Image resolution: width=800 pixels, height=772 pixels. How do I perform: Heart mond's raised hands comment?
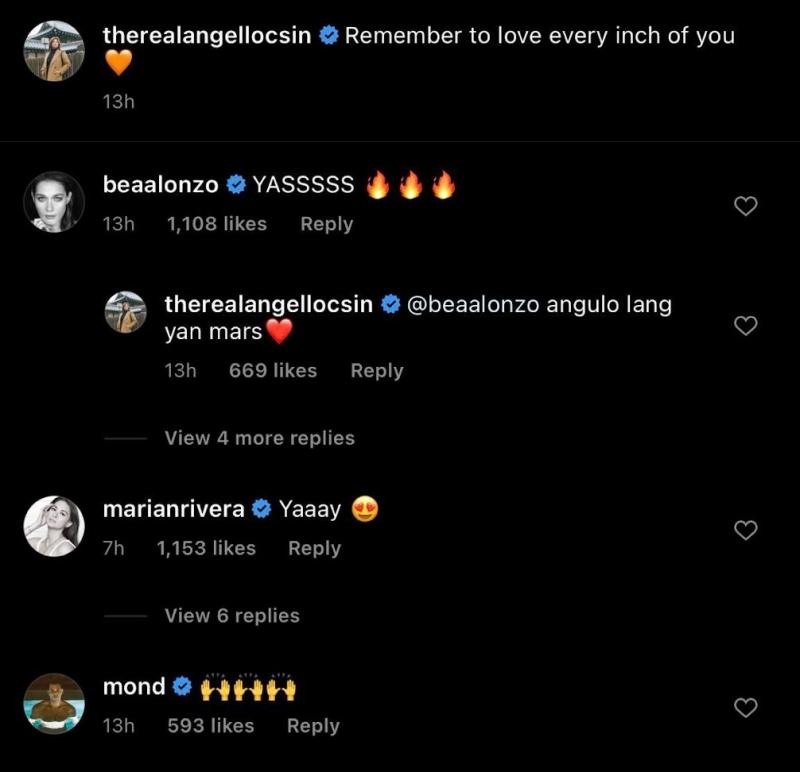746,708
